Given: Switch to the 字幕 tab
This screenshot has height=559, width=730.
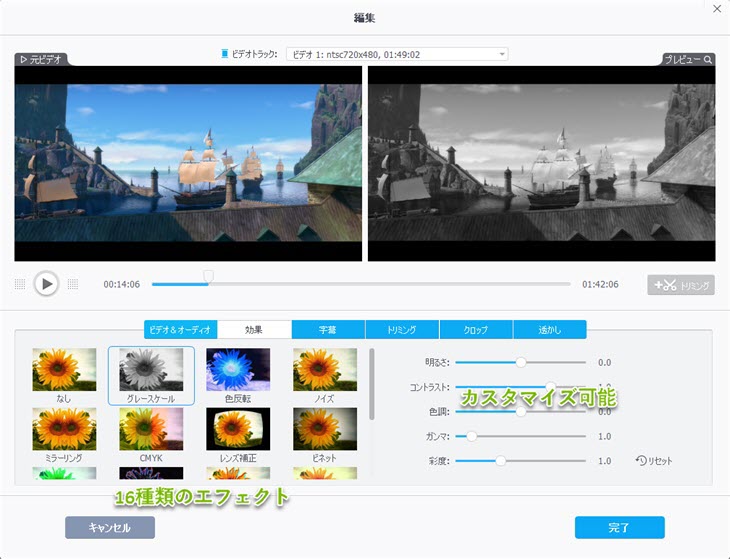Looking at the screenshot, I should 328,330.
